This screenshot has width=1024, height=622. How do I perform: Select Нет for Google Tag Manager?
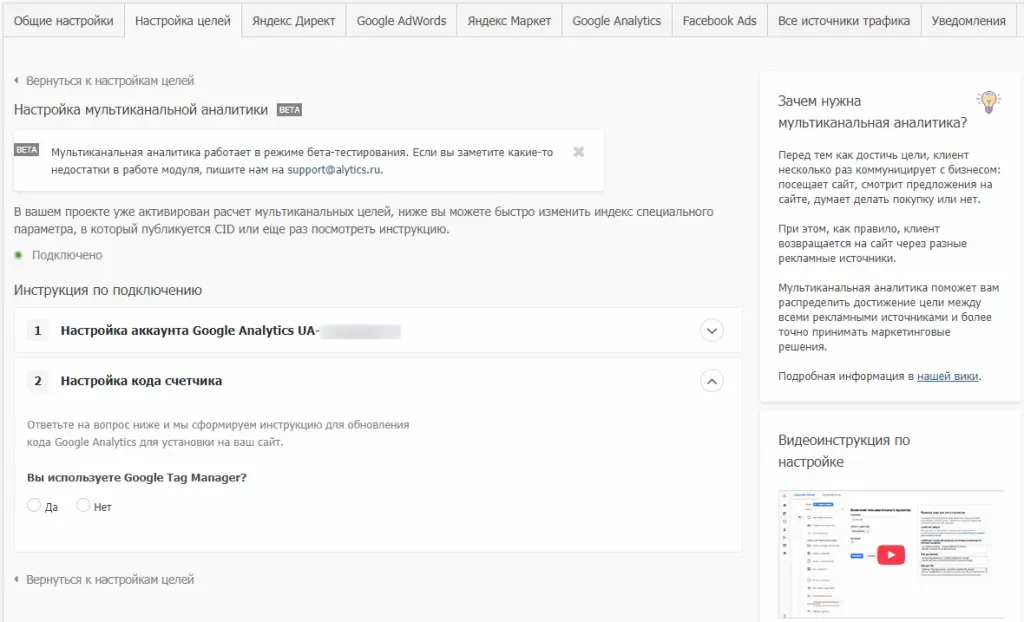pos(83,505)
